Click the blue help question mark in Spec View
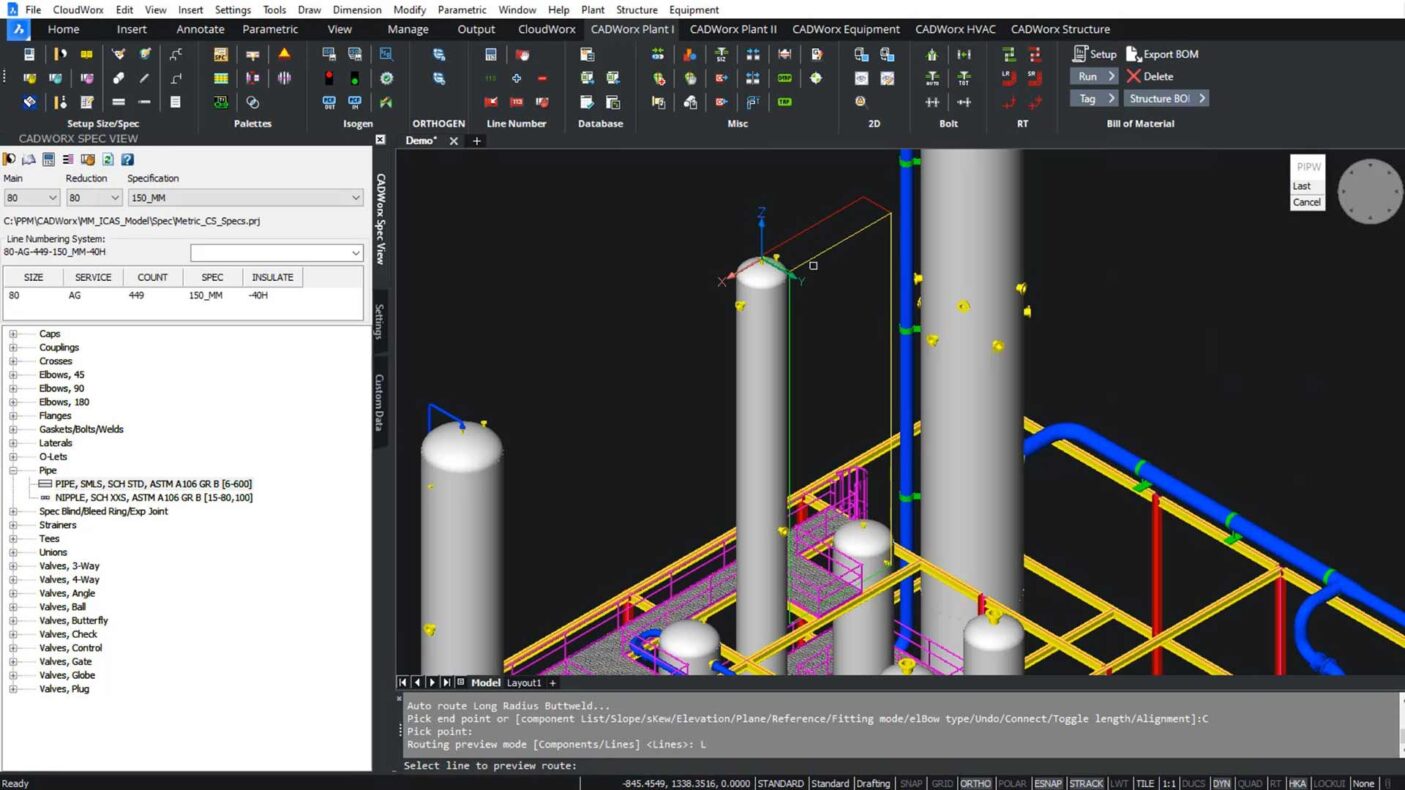Screen dimensions: 1405x790 point(127,159)
